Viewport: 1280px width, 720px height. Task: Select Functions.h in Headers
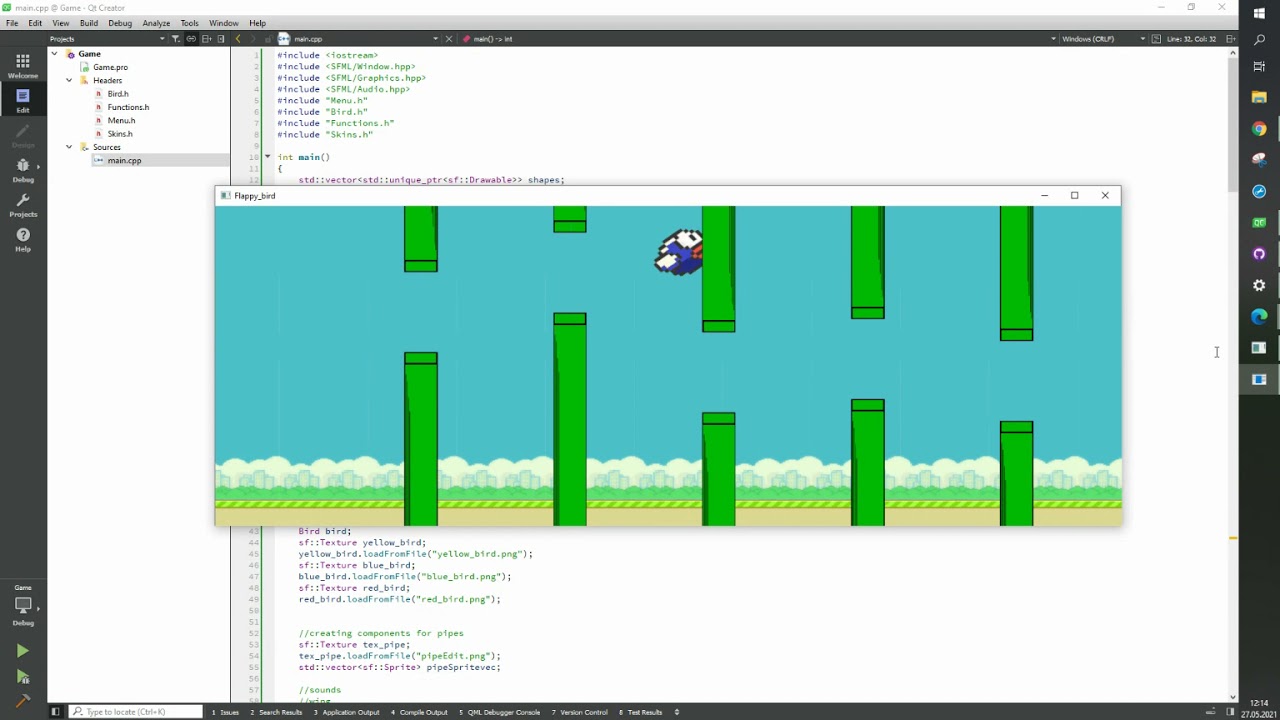[x=128, y=107]
